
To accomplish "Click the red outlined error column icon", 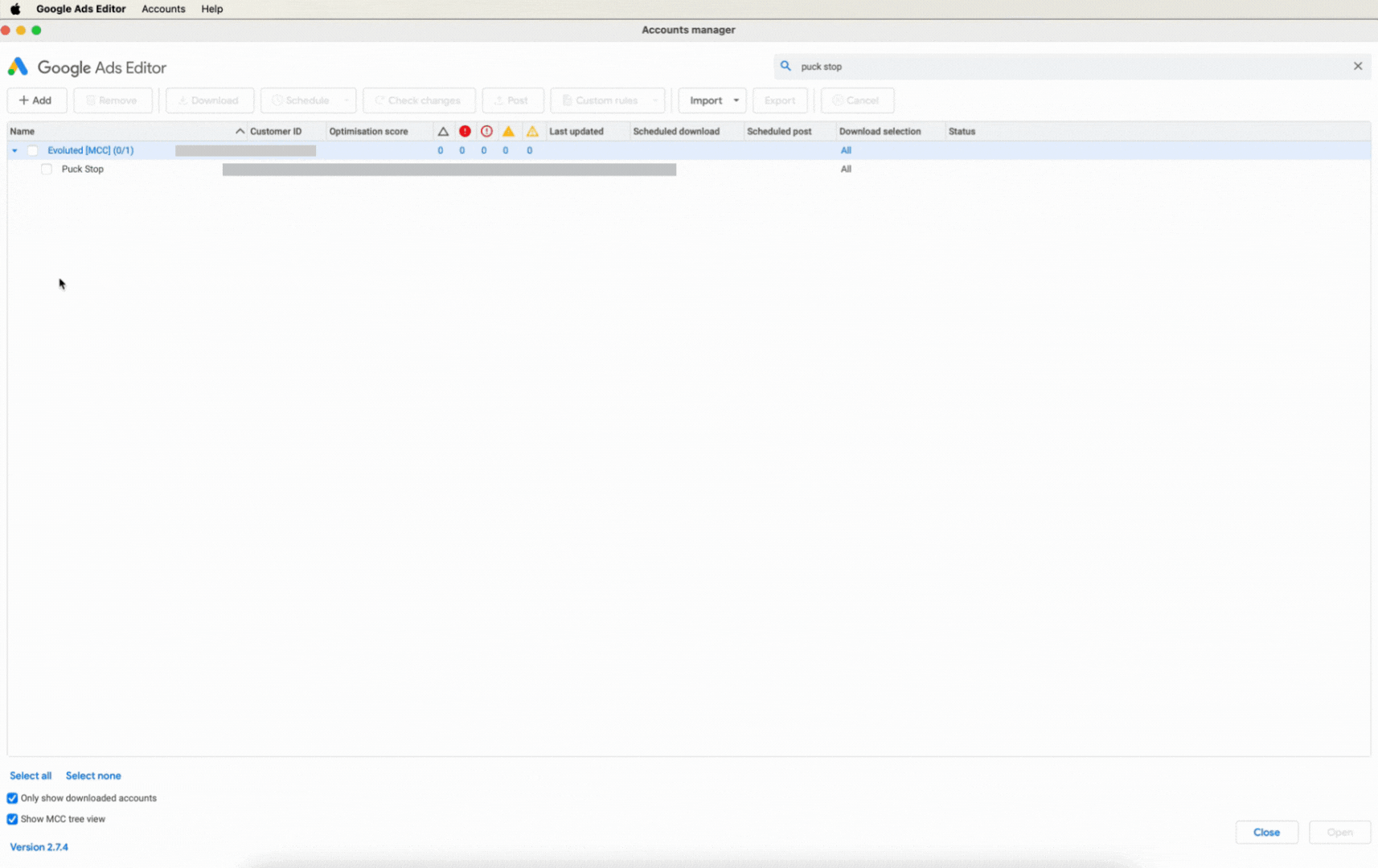I will point(486,131).
